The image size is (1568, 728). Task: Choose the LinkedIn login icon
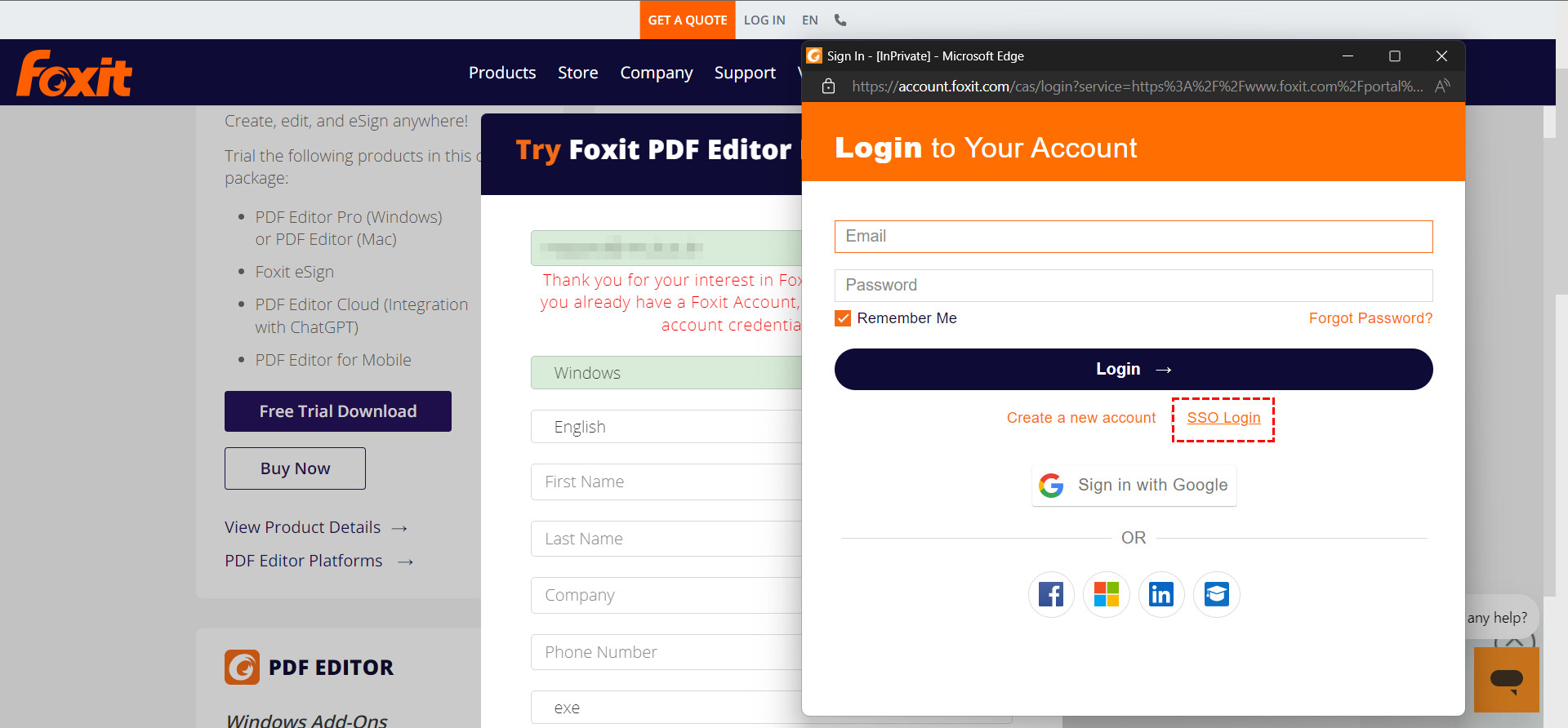click(x=1161, y=594)
